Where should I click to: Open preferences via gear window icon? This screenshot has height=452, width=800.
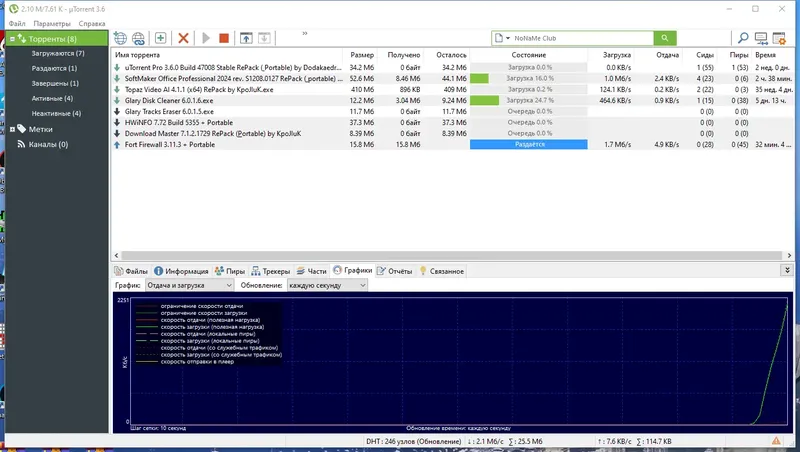(x=779, y=38)
